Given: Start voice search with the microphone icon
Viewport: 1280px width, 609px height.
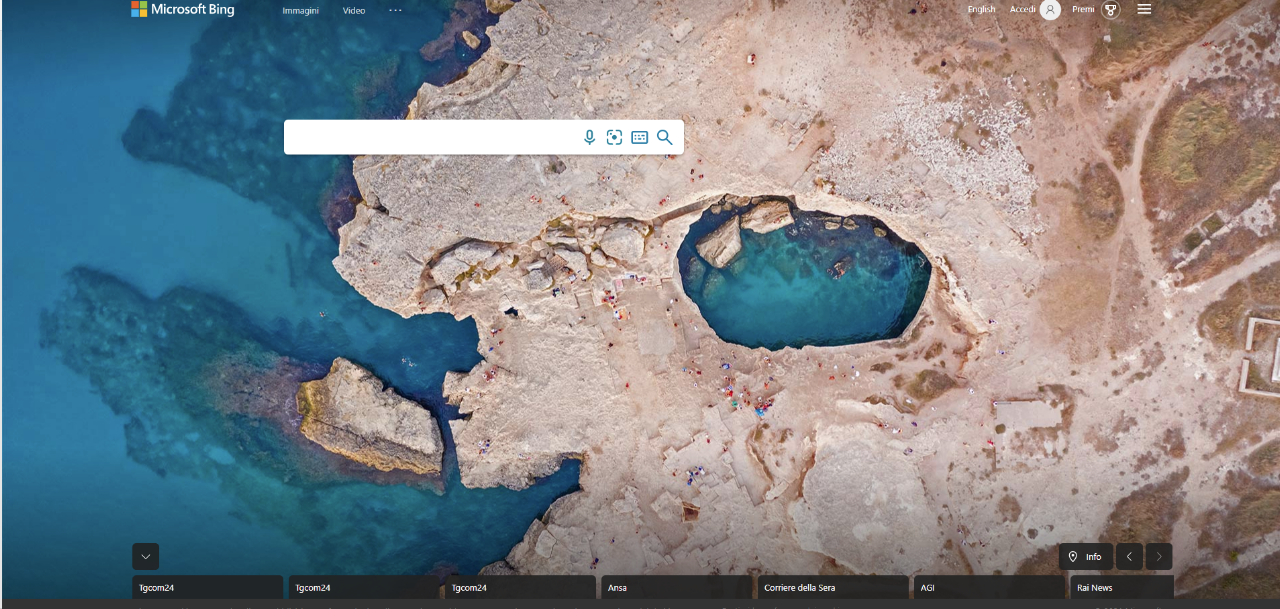Looking at the screenshot, I should pos(590,137).
